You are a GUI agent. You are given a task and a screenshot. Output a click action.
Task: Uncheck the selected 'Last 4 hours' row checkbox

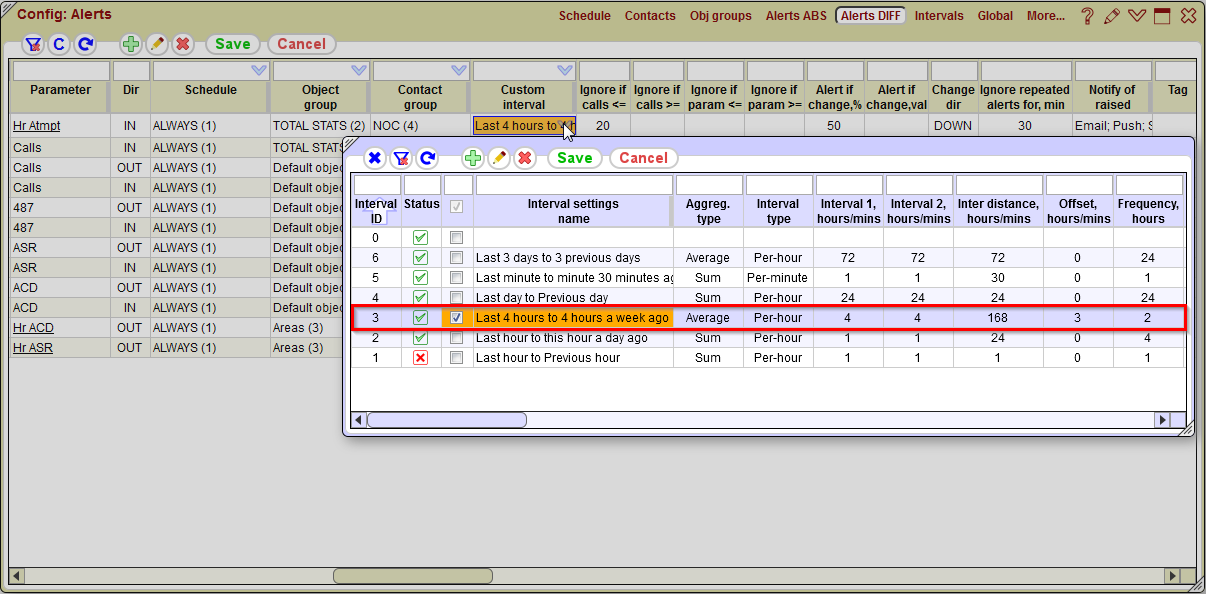[456, 317]
